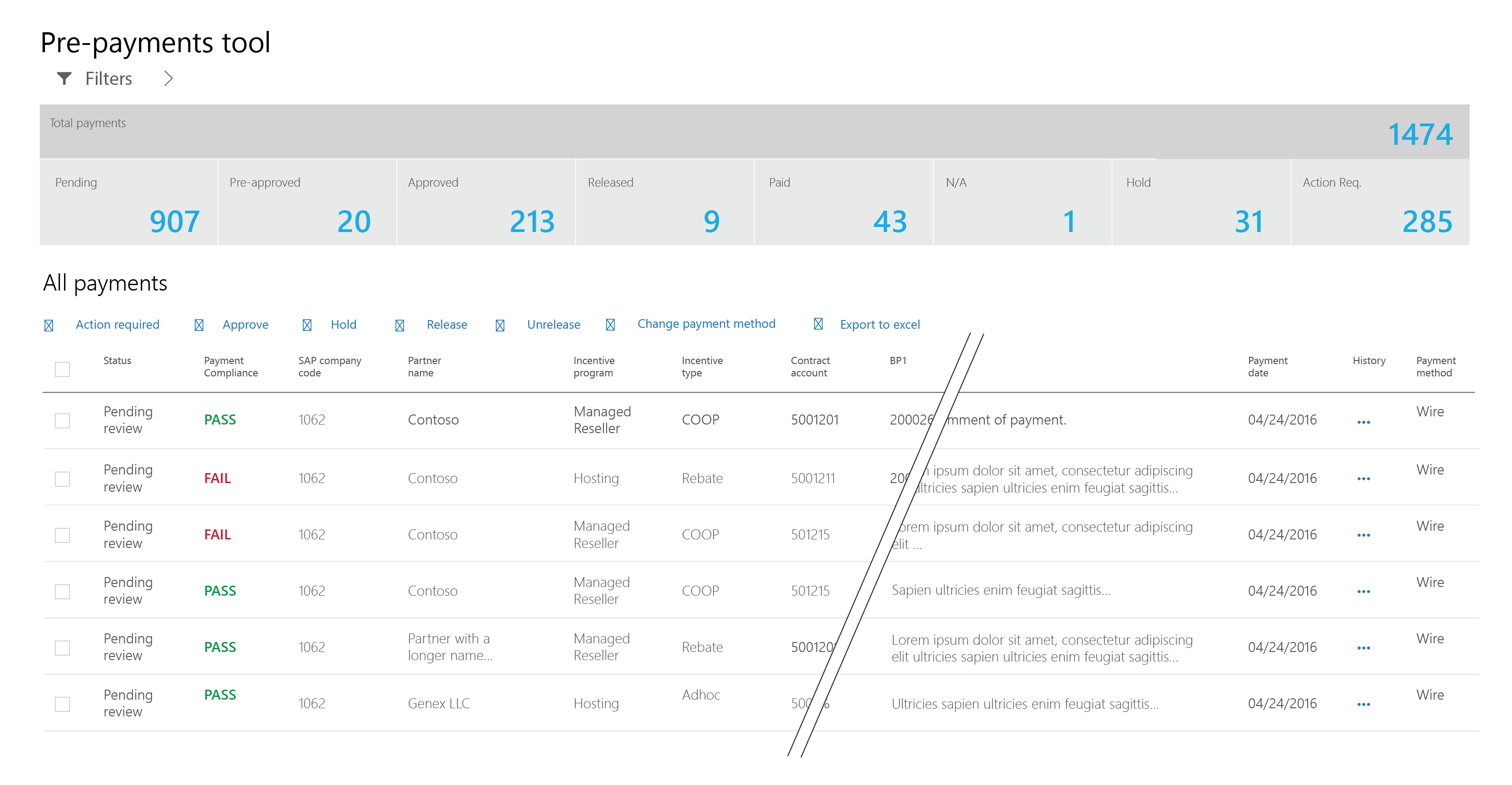
Task: Click the Action required icon
Action: click(x=49, y=324)
